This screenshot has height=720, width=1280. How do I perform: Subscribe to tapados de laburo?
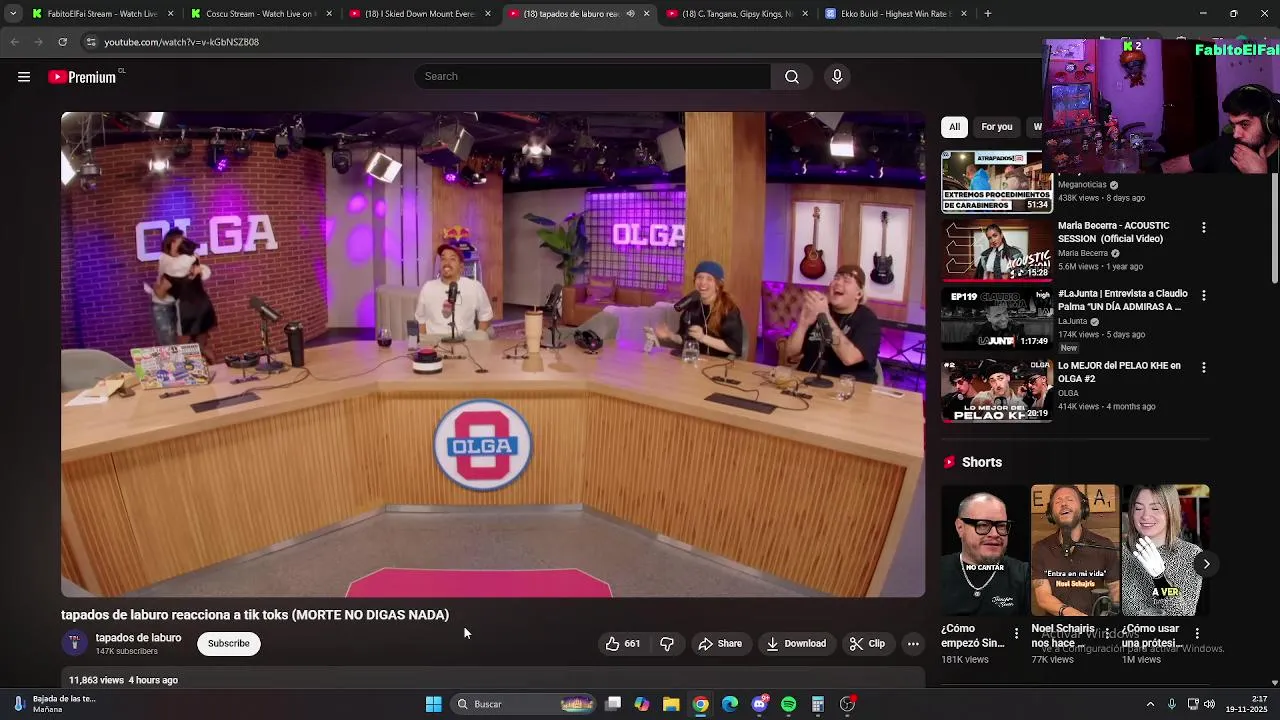point(229,643)
